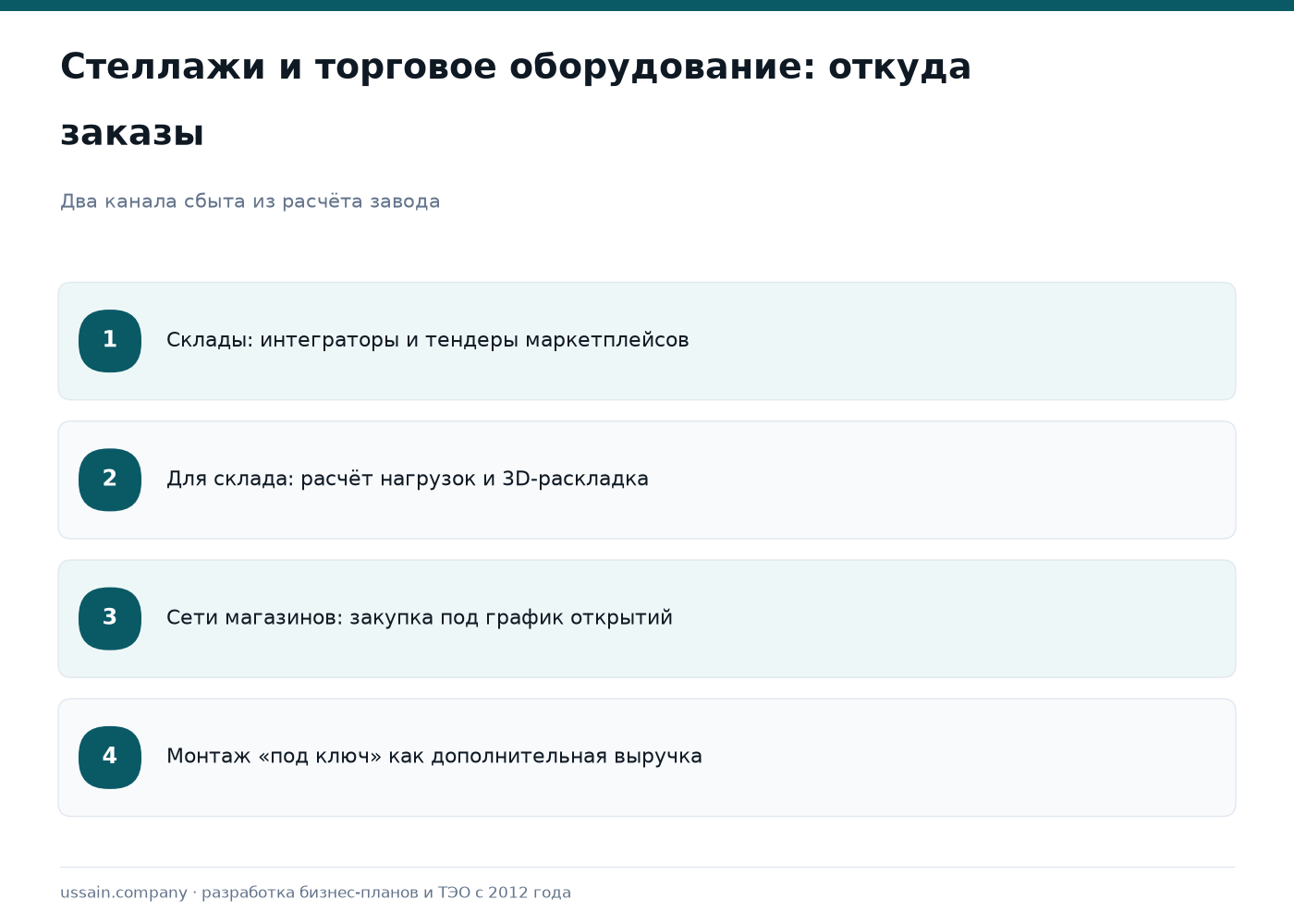Click subtitle 'Два канала сбыта из расчёта завода'

(x=250, y=201)
